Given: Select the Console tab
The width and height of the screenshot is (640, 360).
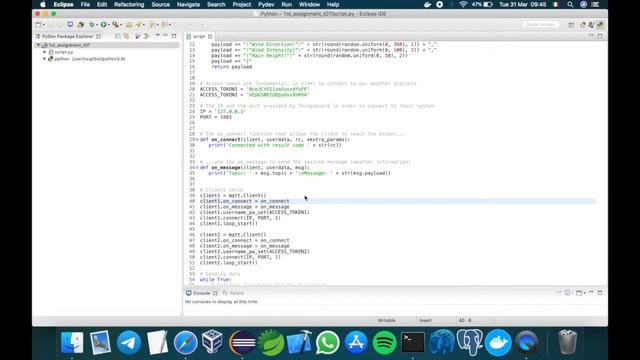Looking at the screenshot, I should (201, 293).
